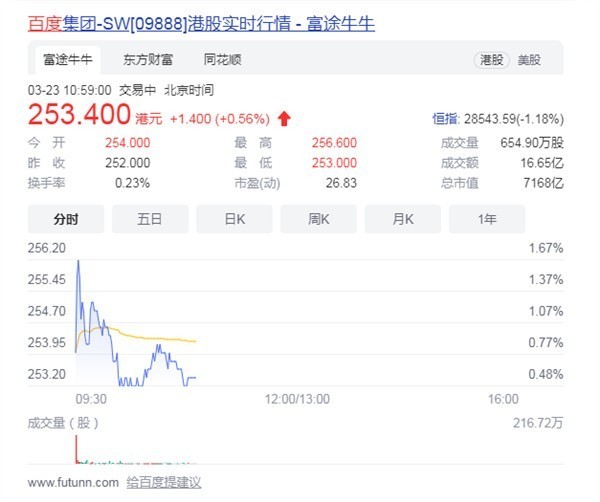Click the 恒指 index label
The image size is (600, 502).
pos(445,119)
